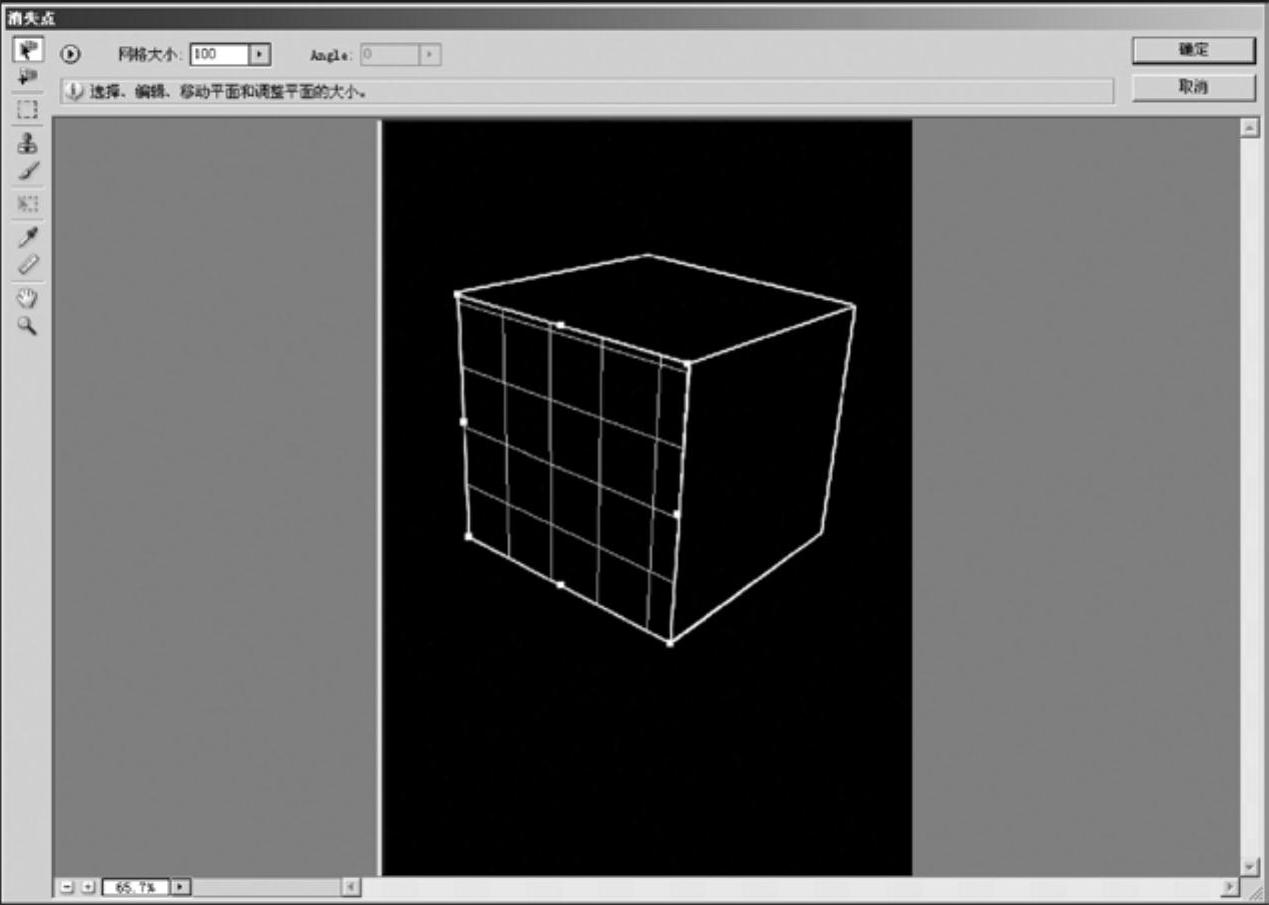Click the bottom edge midpoint handle of the grid plane
Screen dimensions: 1269x905
pyautogui.click(x=560, y=584)
